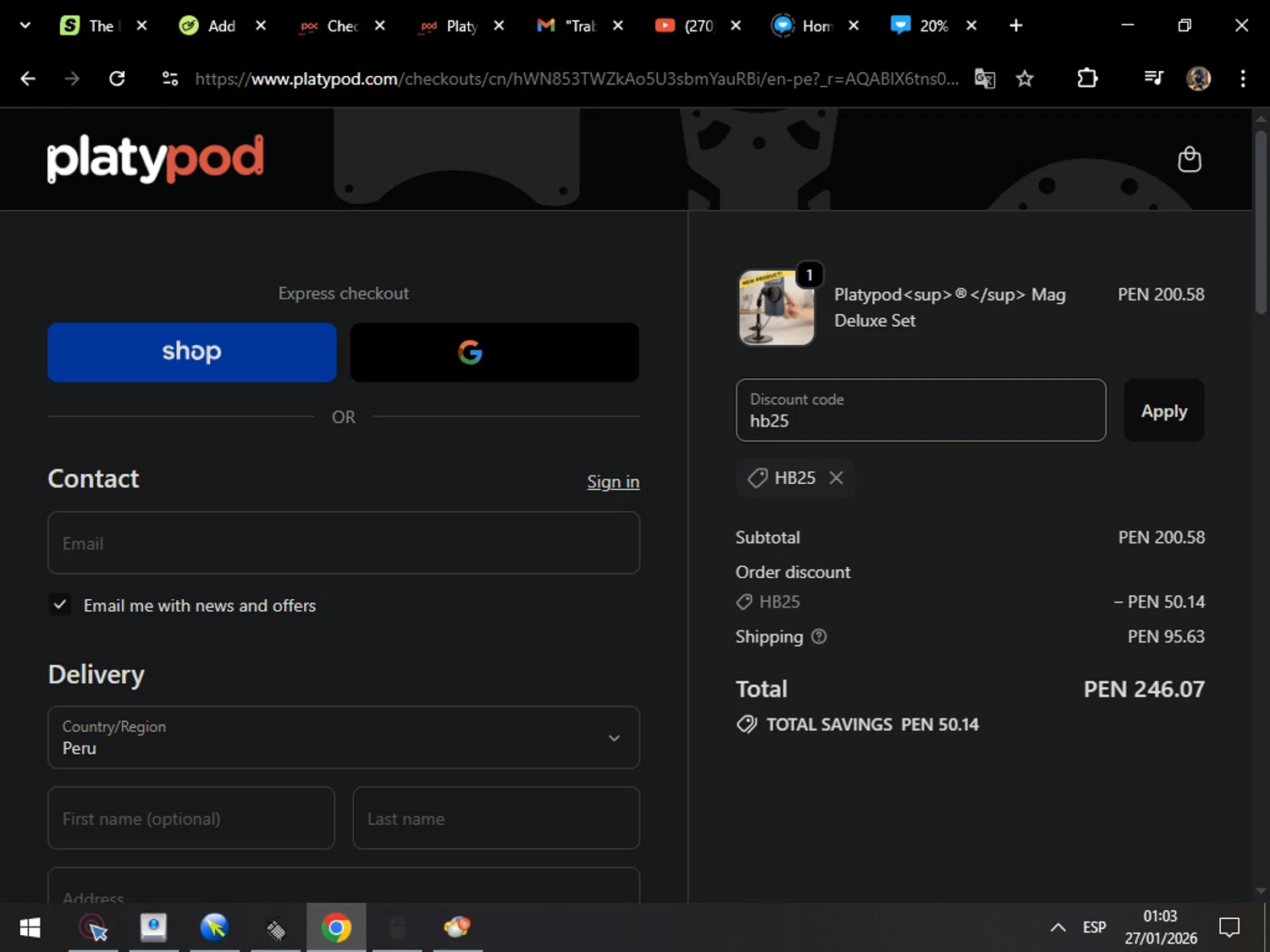Open Chrome from the taskbar
This screenshot has height=952, width=1270.
336,927
